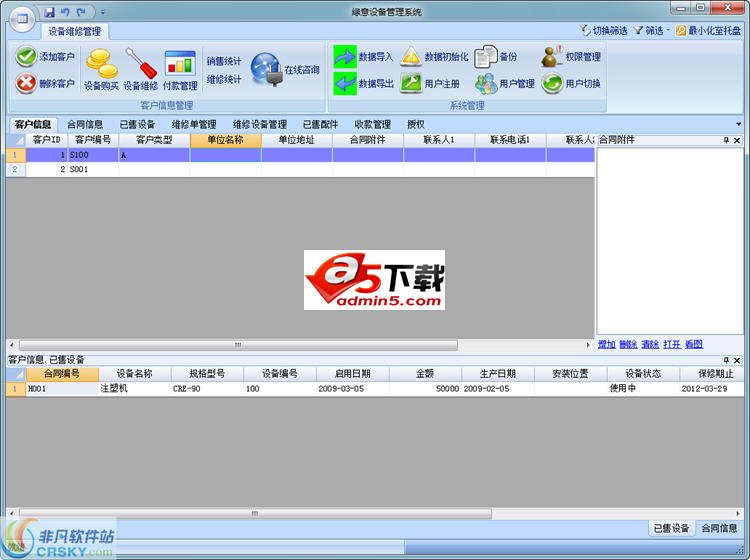The image size is (750, 560).
Task: Click 销售统计 button
Action: 223,61
